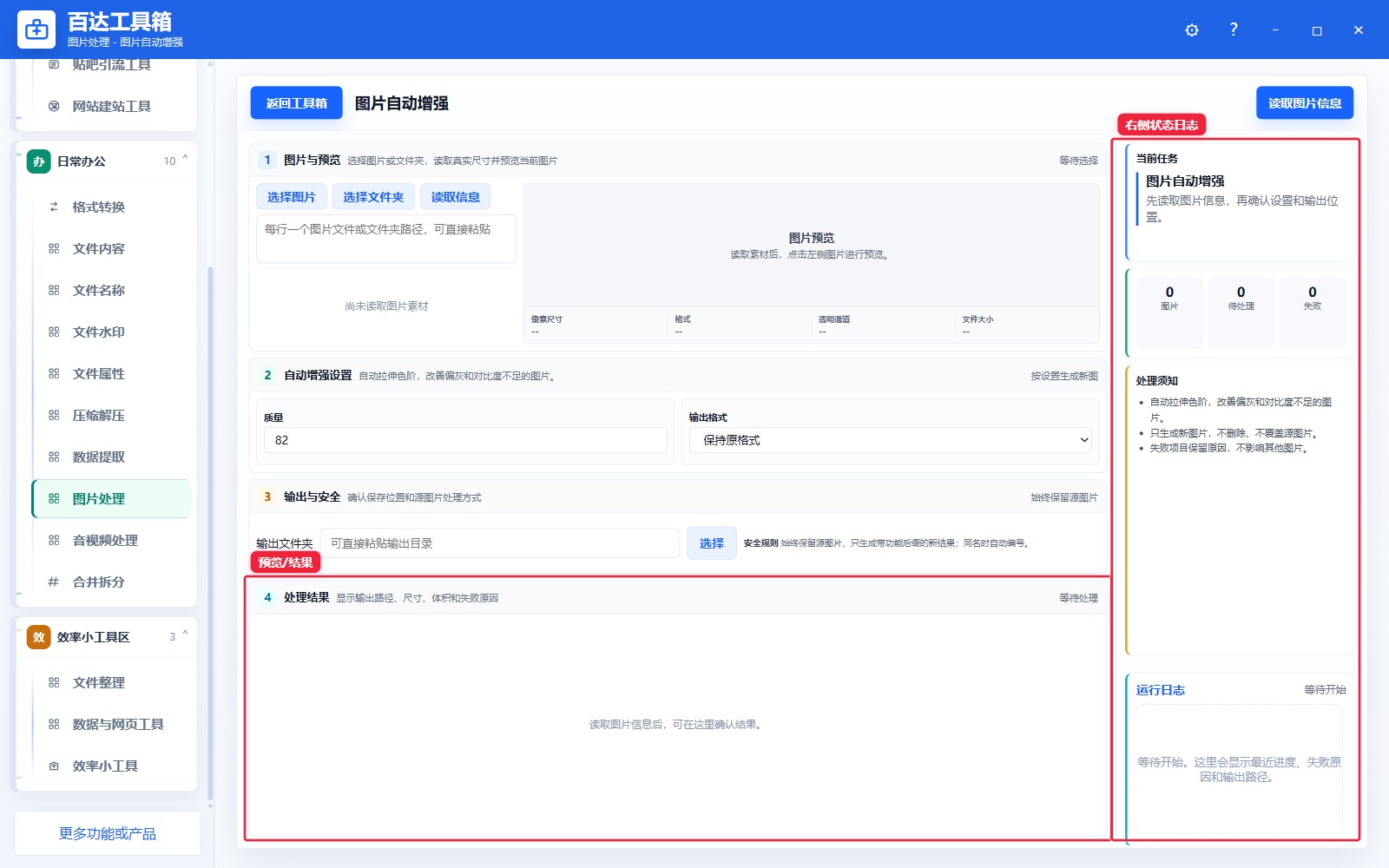Click the 像素尺寸 info cell

pos(596,325)
